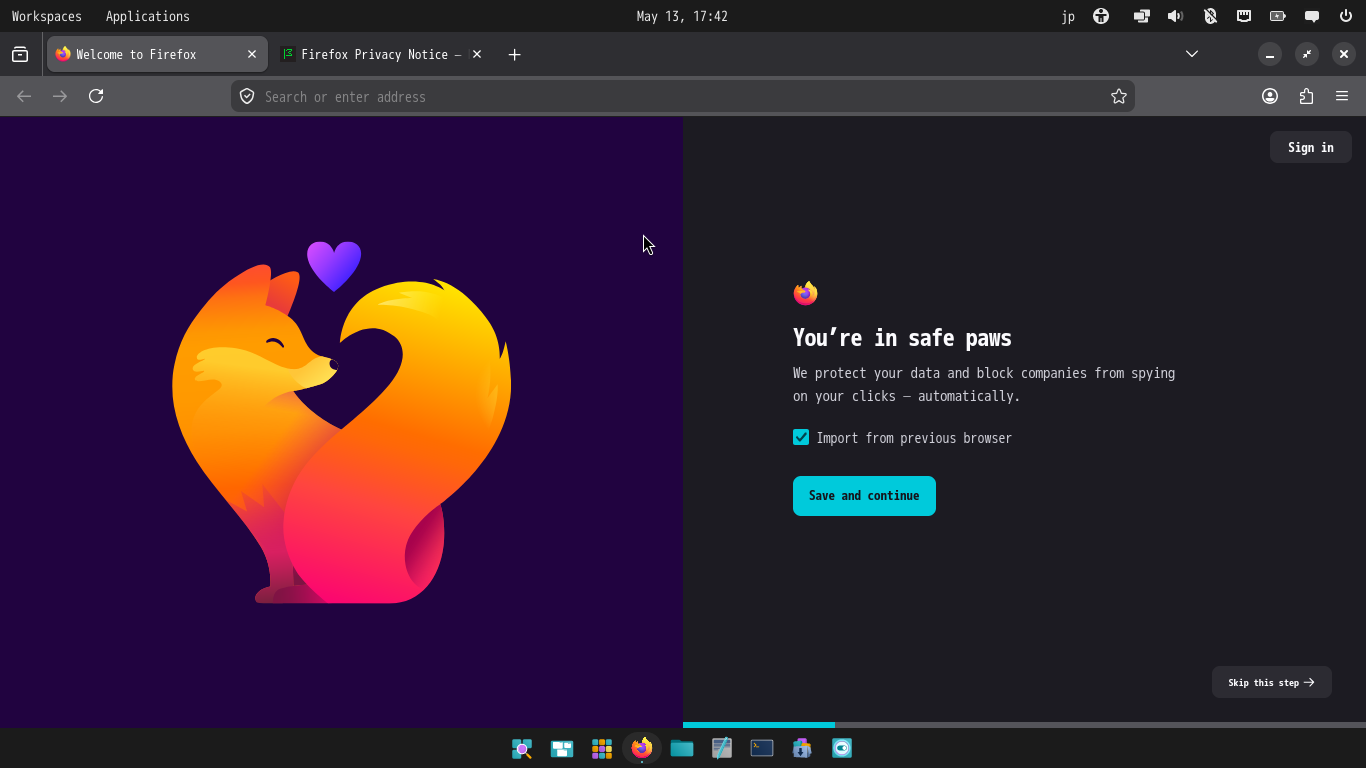Uncheck Import from previous browser
Image resolution: width=1366 pixels, height=768 pixels.
(x=801, y=437)
